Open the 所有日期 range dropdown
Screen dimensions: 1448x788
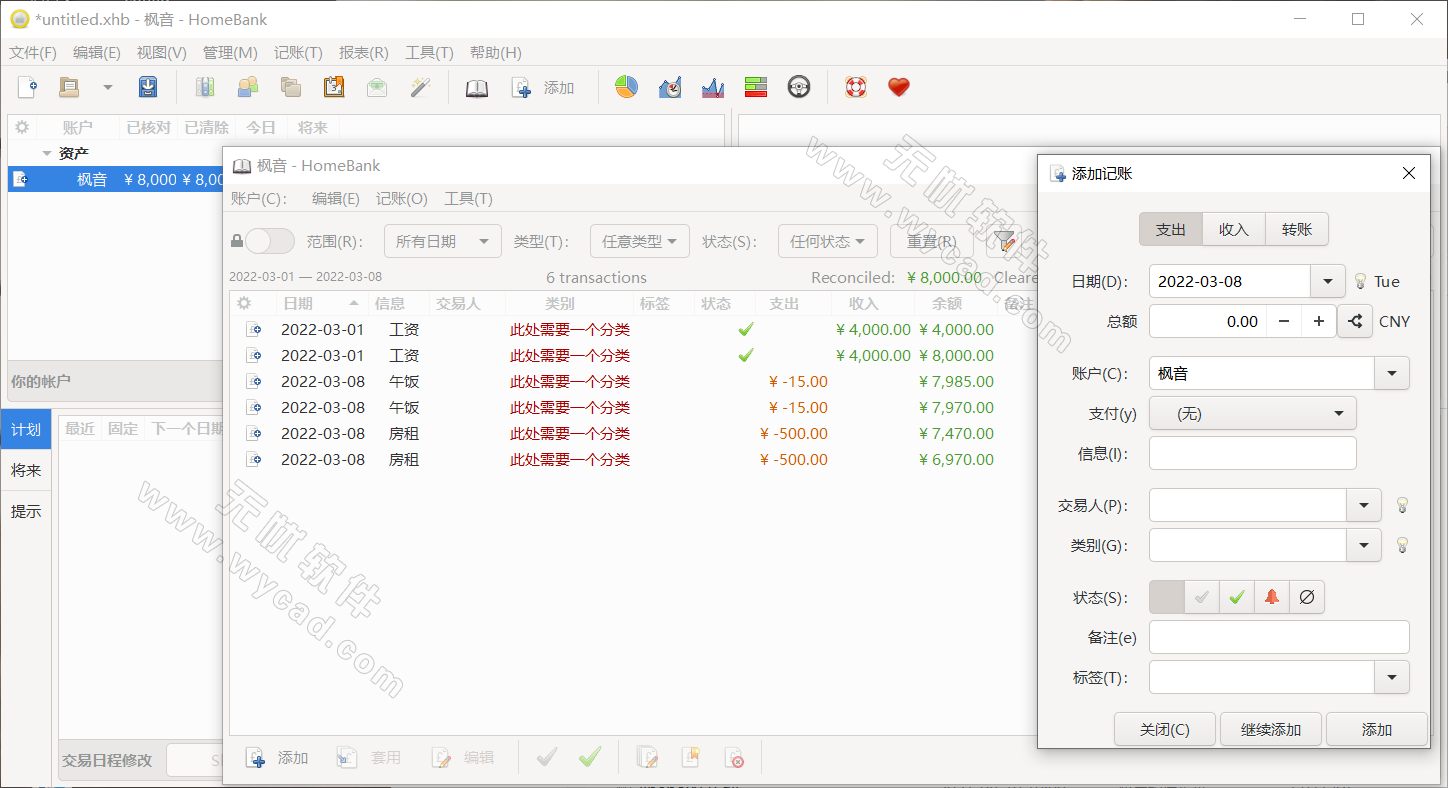[442, 240]
